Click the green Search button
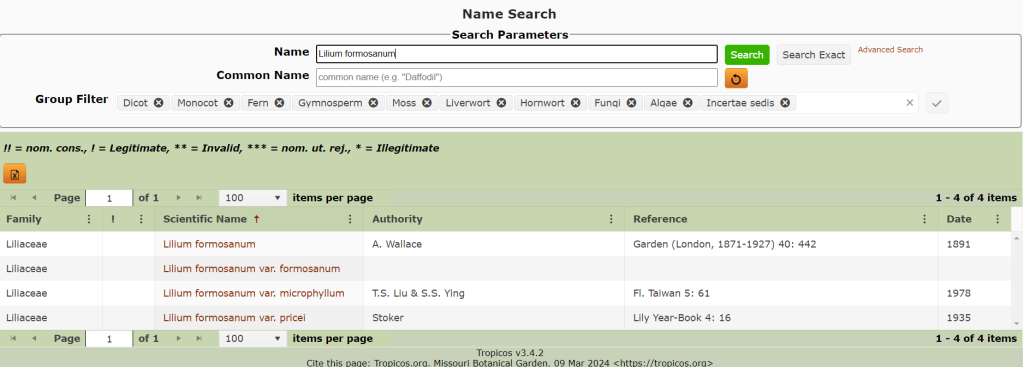 pos(747,55)
